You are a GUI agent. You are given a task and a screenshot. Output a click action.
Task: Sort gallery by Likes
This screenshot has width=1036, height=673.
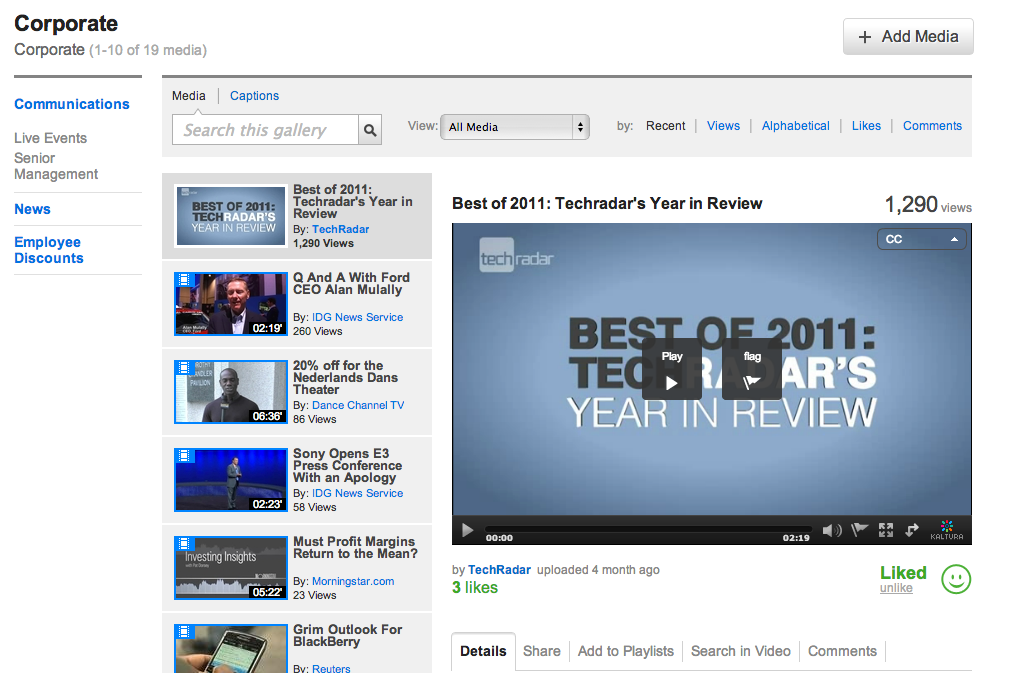[866, 126]
